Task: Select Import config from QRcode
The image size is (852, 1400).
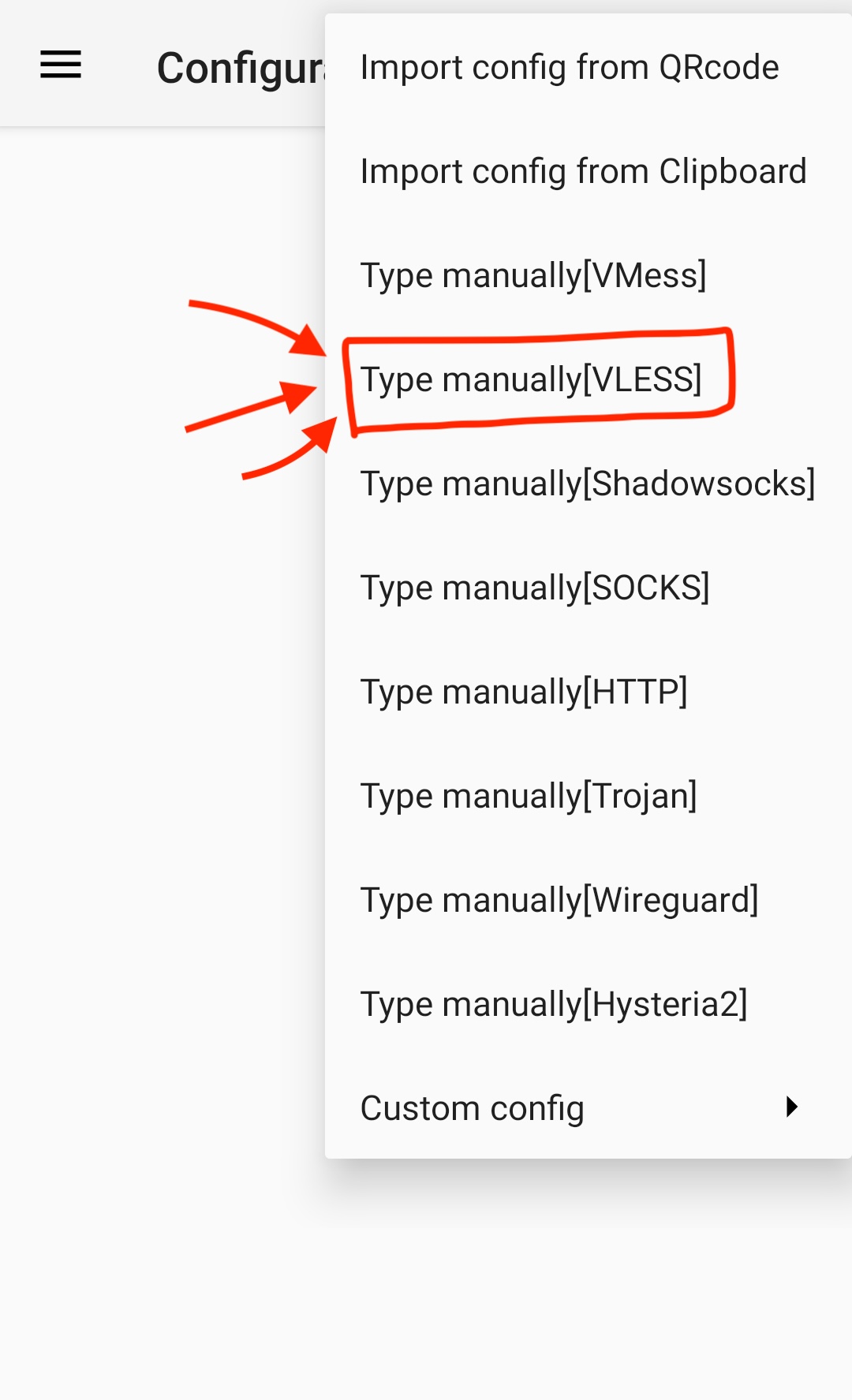Action: pyautogui.click(x=569, y=68)
